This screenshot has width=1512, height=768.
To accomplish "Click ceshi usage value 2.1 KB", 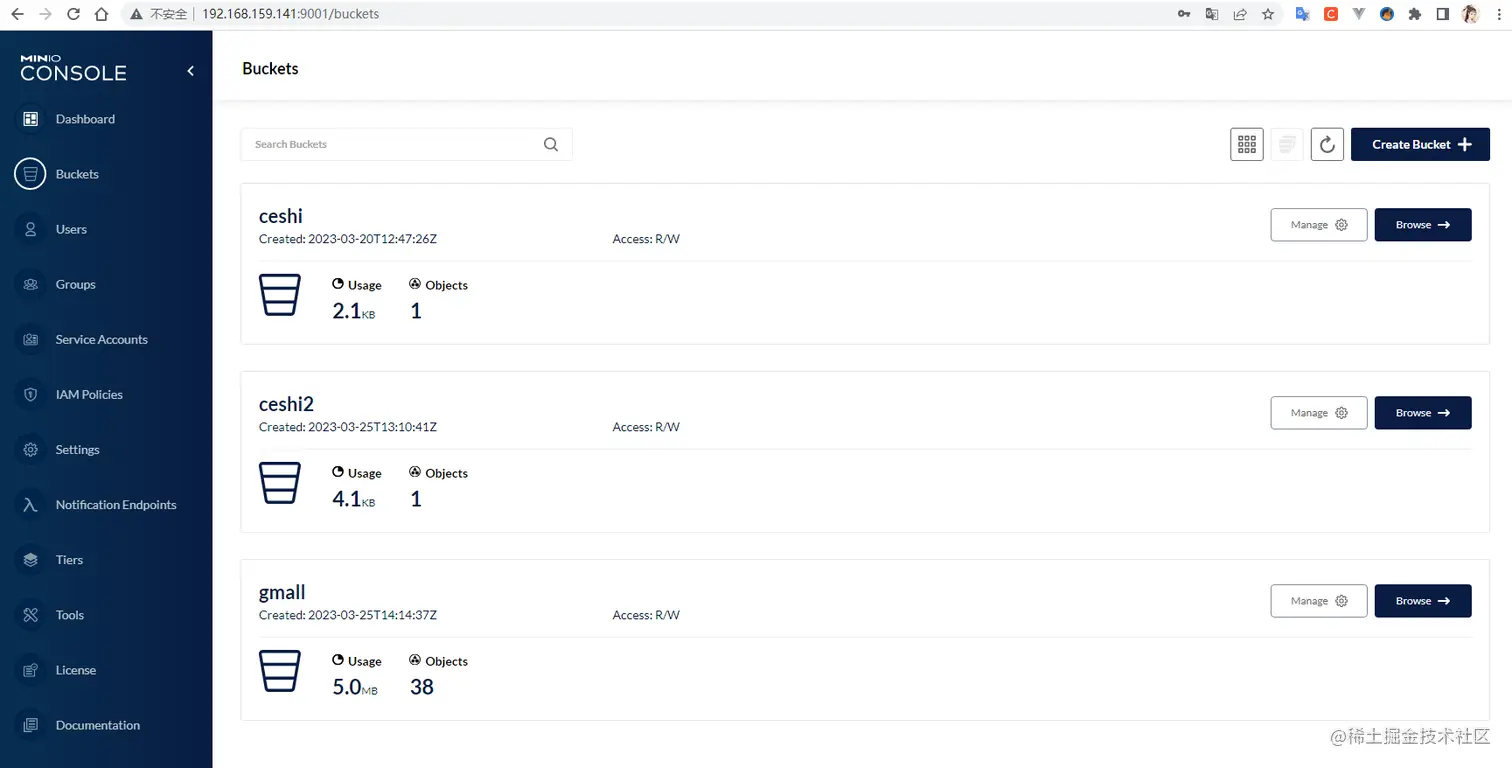I will pos(353,311).
